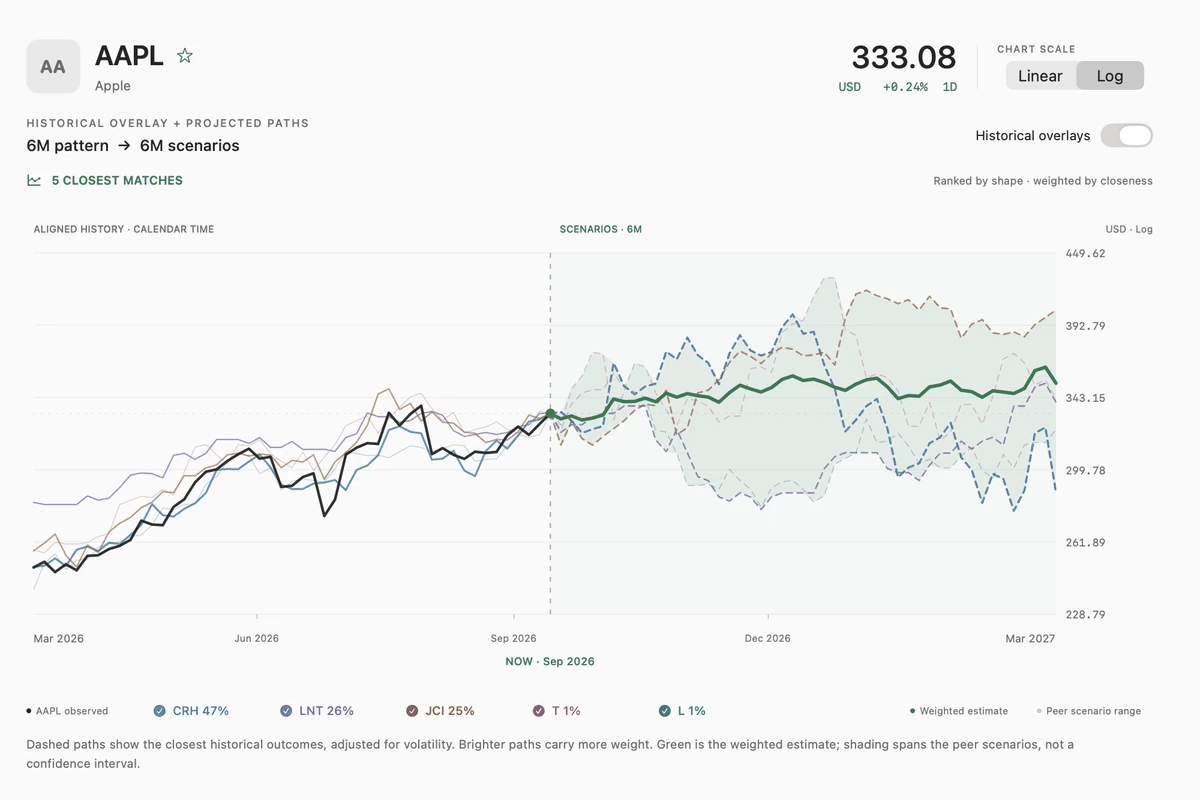1200x800 pixels.
Task: Click the Historical overlays label text
Action: click(1033, 135)
